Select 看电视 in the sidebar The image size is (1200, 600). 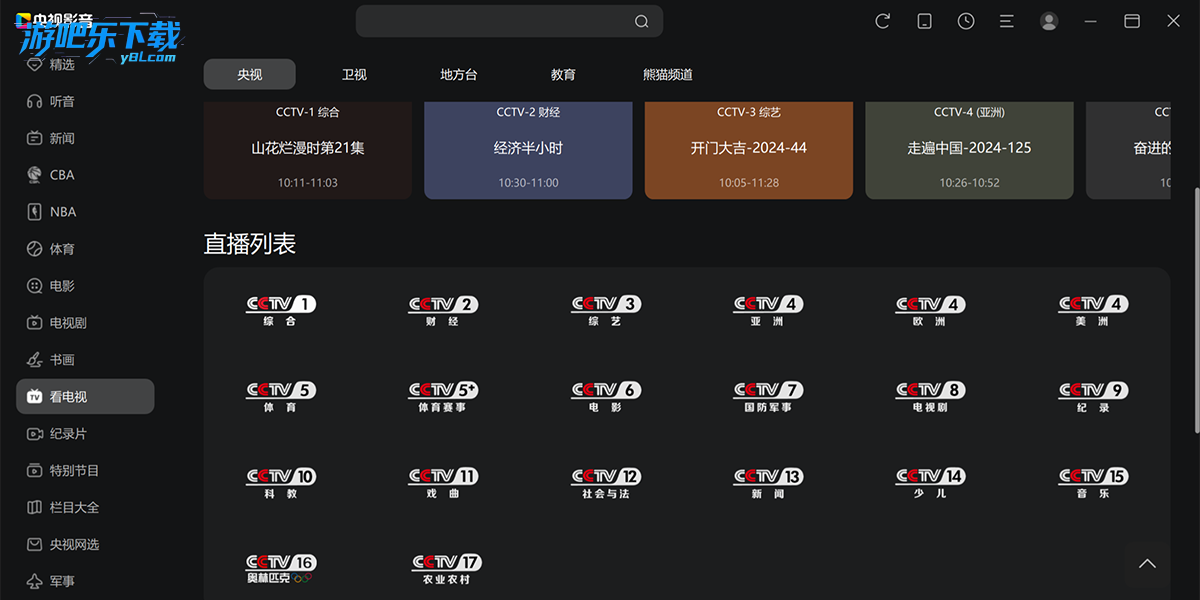point(85,396)
